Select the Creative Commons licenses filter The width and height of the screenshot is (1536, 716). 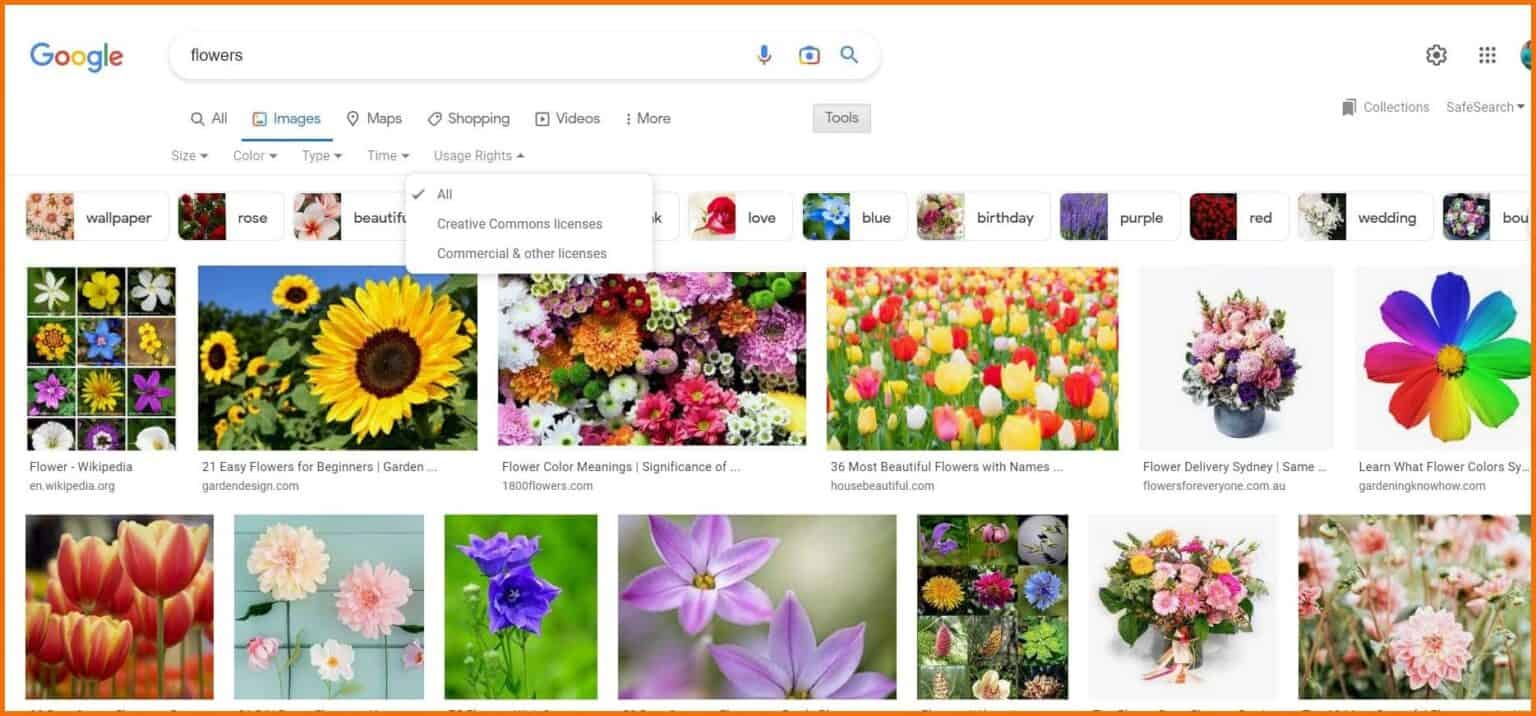pyautogui.click(x=519, y=223)
